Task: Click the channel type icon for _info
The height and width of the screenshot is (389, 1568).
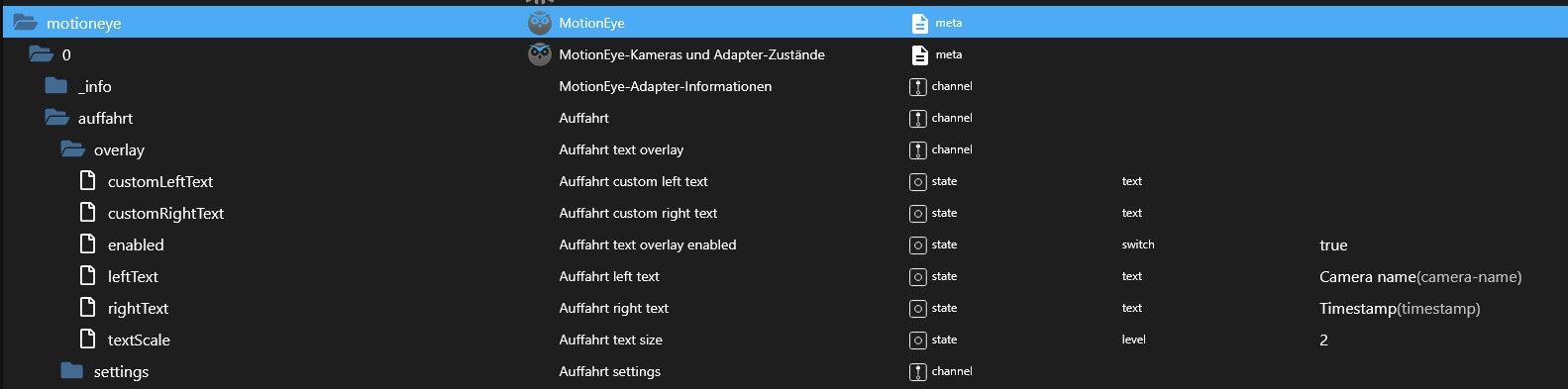Action: pos(917,86)
